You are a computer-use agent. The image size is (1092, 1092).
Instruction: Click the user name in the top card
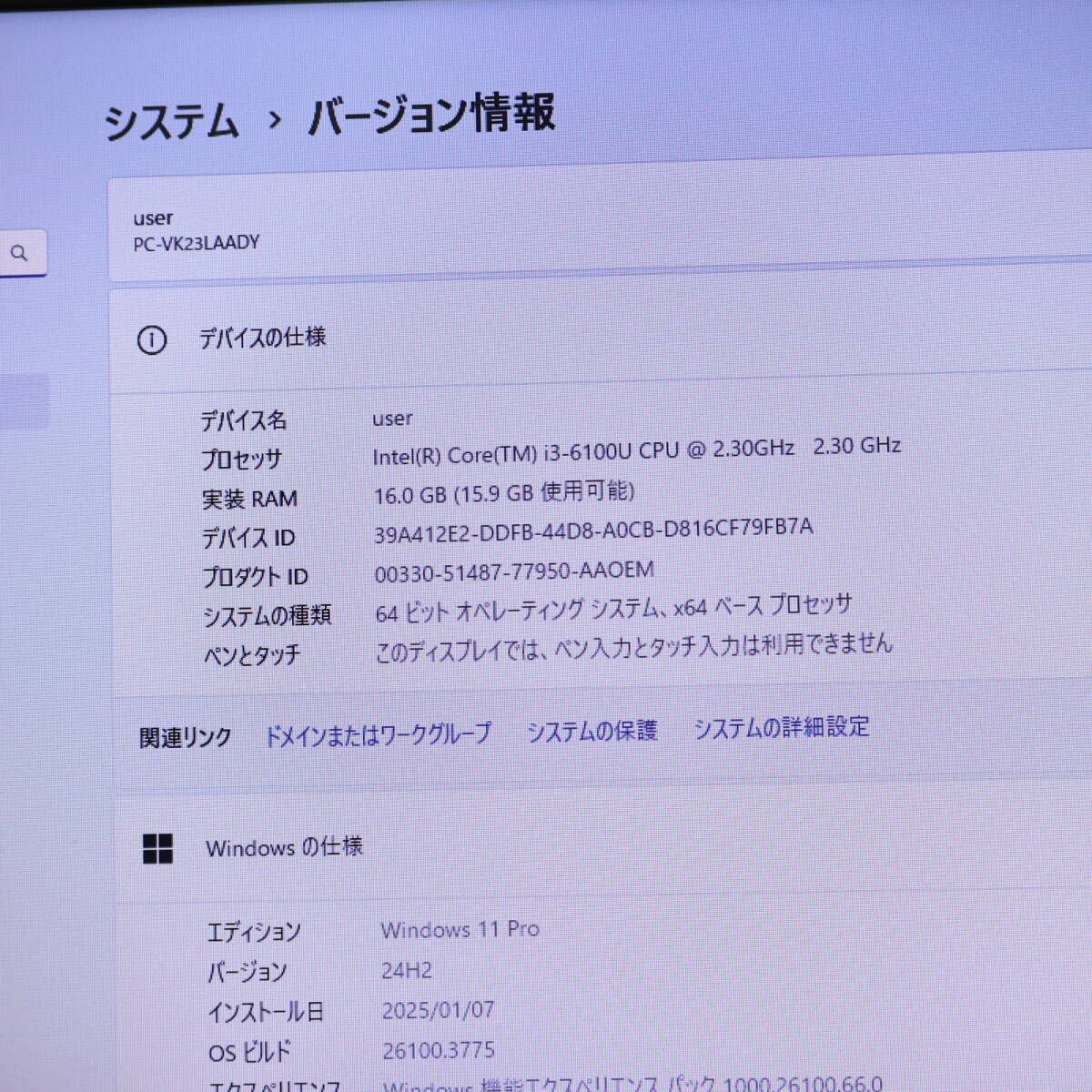152,218
